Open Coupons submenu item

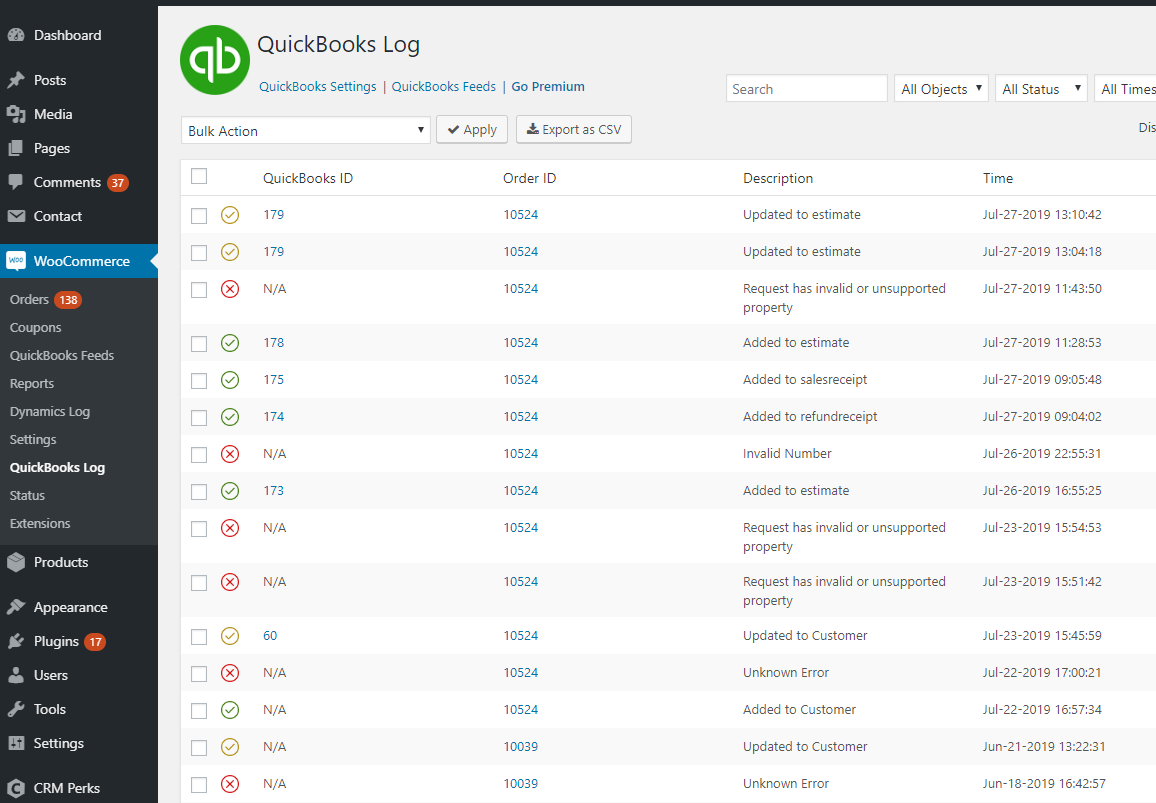[x=35, y=327]
